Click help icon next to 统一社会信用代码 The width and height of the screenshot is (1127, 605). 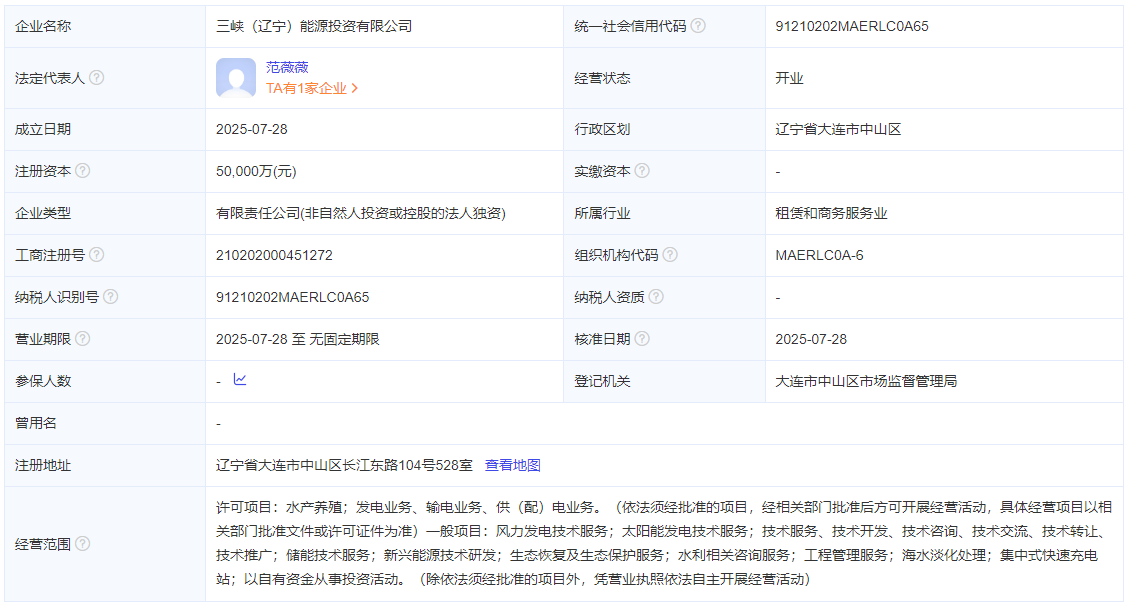(x=698, y=26)
